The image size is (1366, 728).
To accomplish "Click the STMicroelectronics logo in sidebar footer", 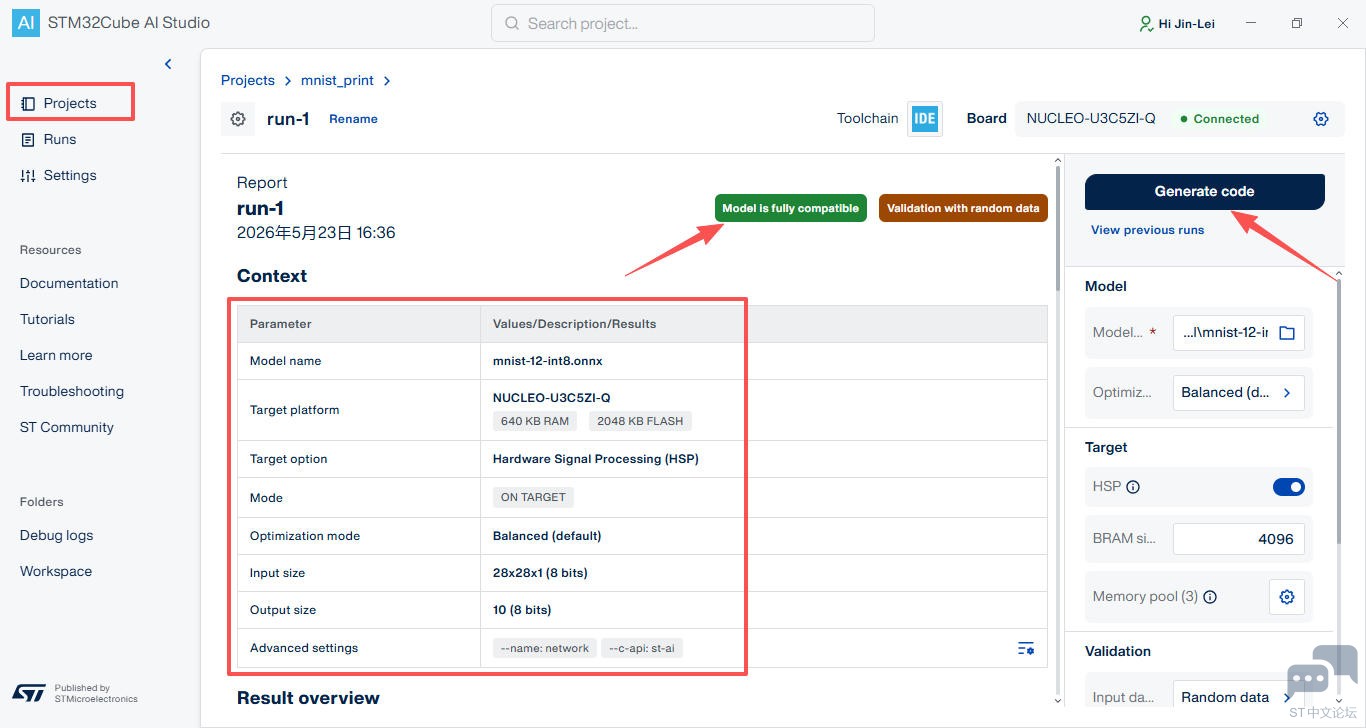I will 29,693.
